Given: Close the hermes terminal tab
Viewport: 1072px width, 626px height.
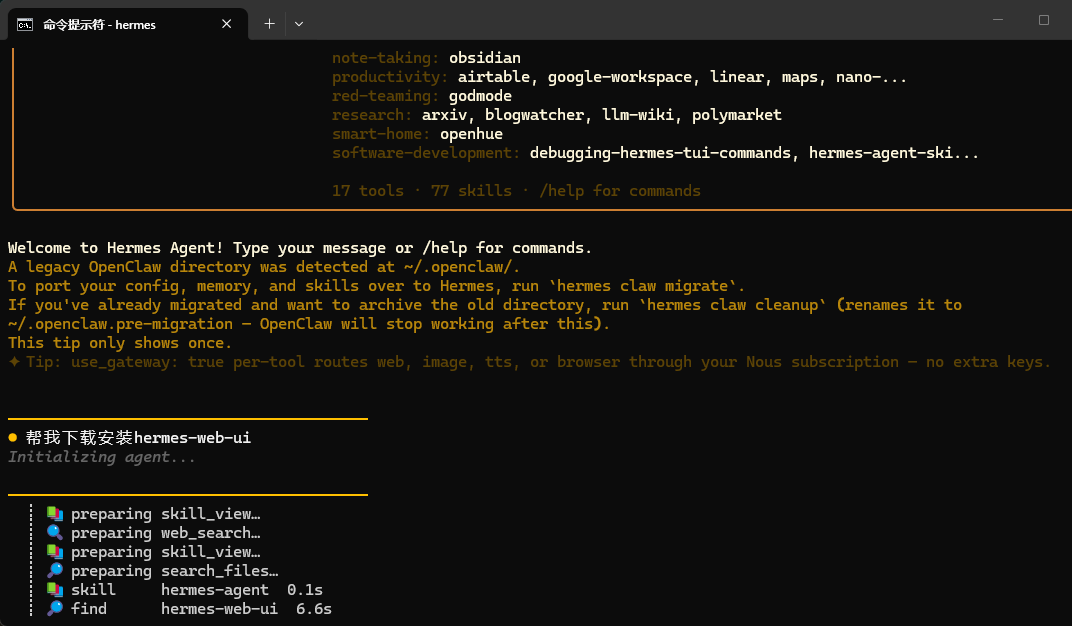Looking at the screenshot, I should (226, 24).
